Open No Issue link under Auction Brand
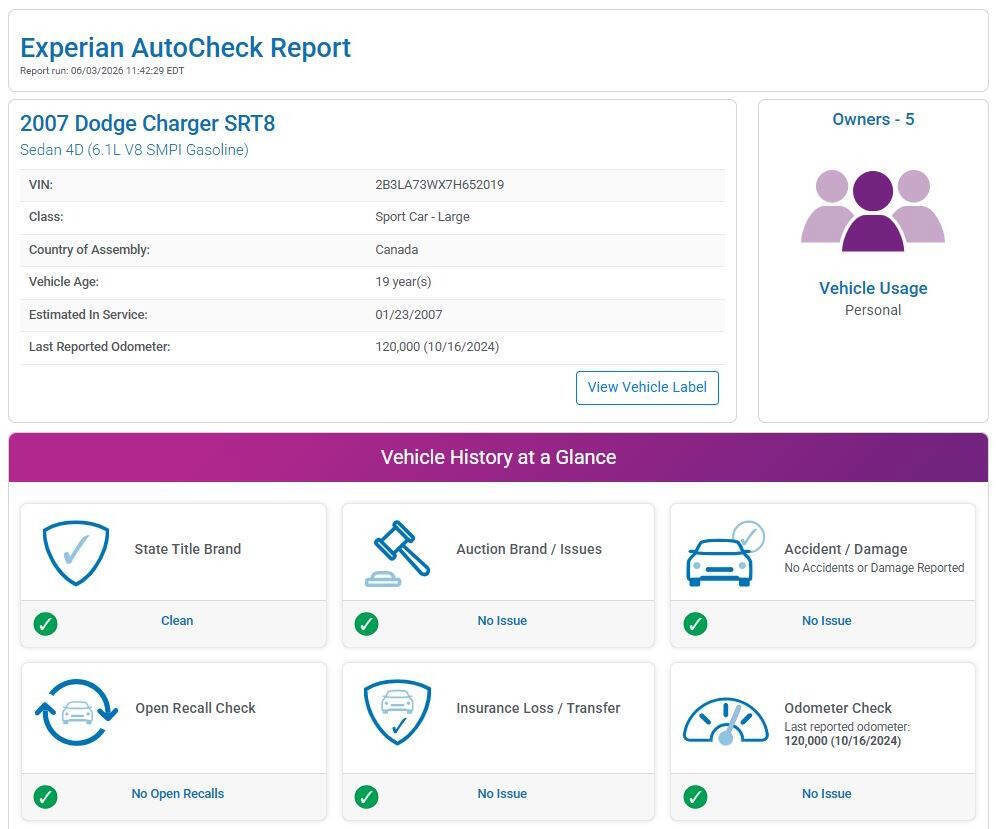Screen dimensions: 996x829 [x=502, y=621]
